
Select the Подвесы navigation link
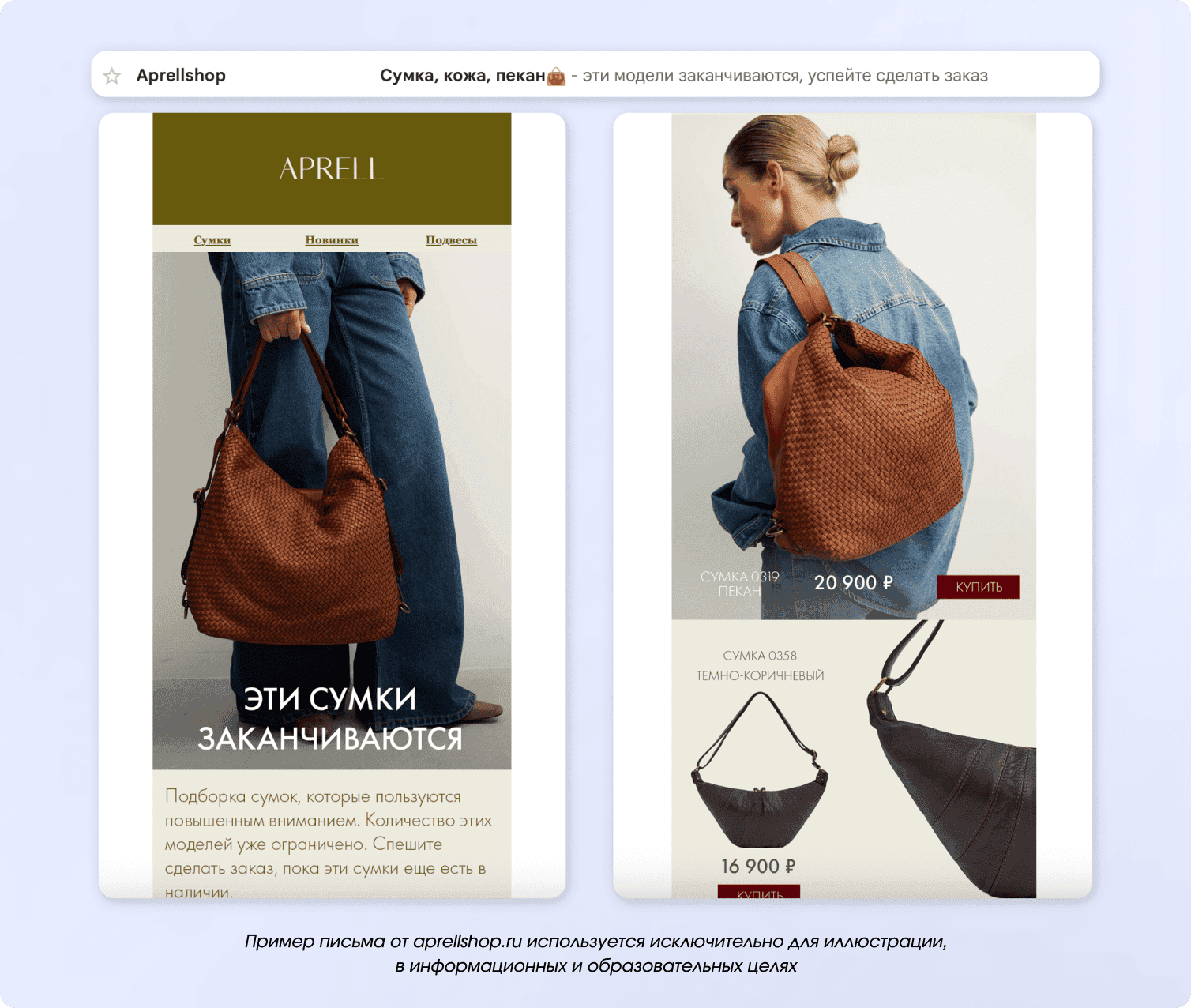(452, 240)
